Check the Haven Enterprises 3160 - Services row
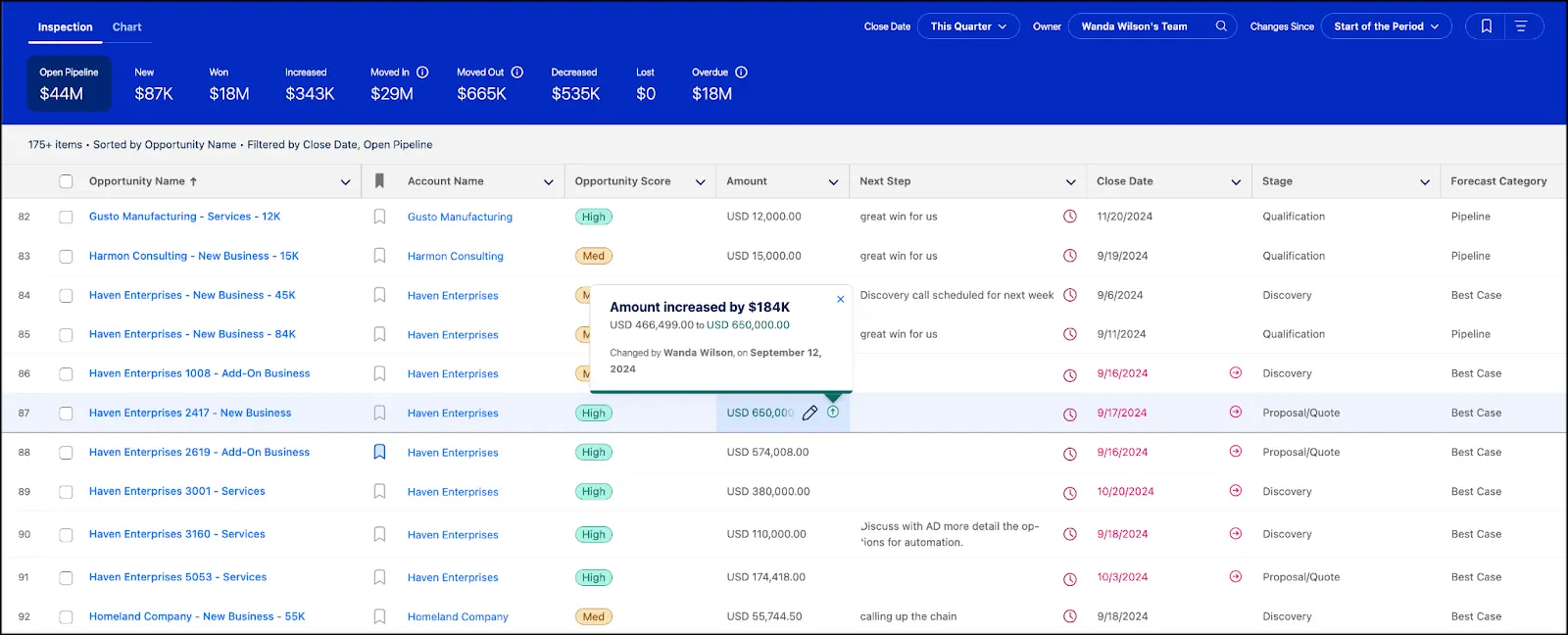 tap(66, 535)
